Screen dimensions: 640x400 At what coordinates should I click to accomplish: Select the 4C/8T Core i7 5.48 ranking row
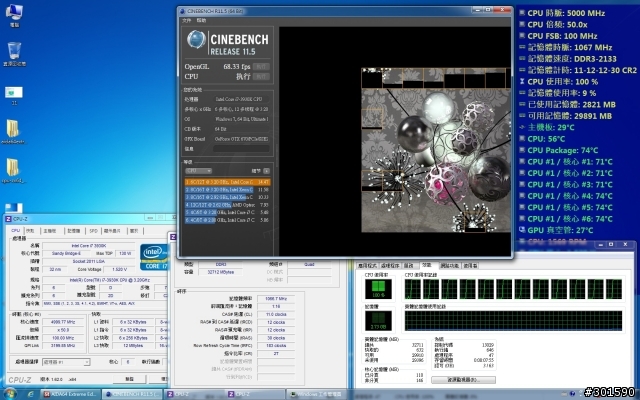point(227,212)
